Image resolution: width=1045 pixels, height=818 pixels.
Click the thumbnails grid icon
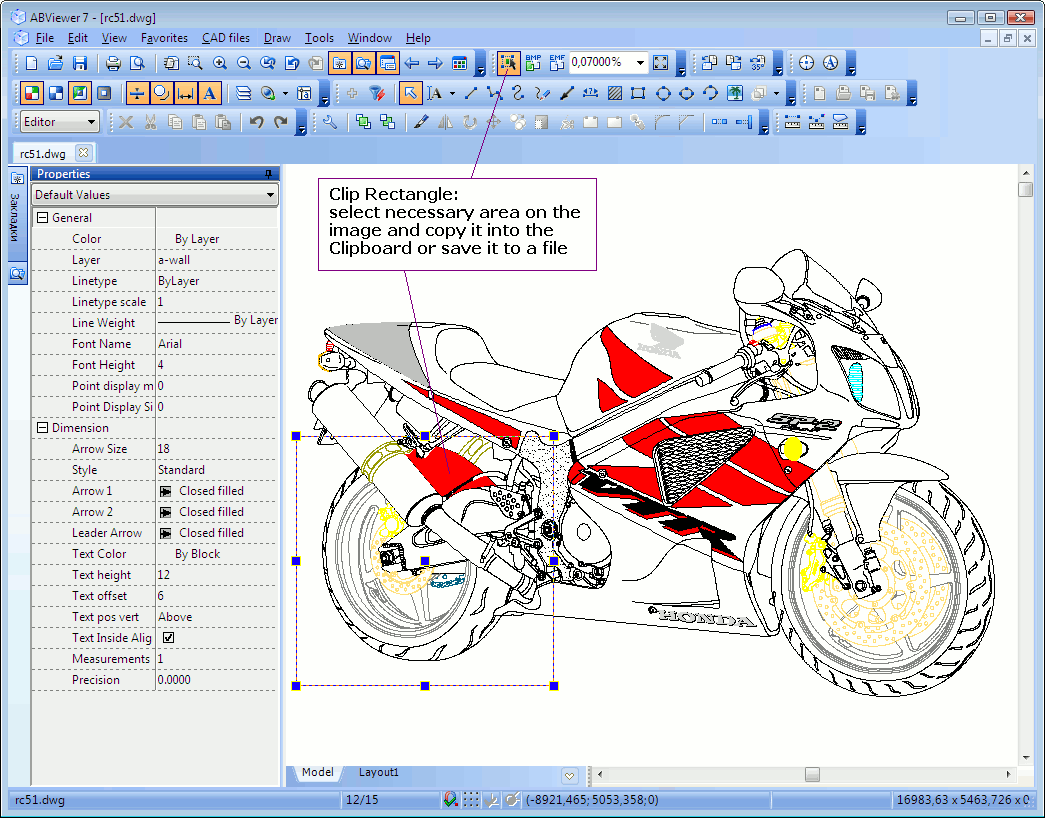click(459, 63)
